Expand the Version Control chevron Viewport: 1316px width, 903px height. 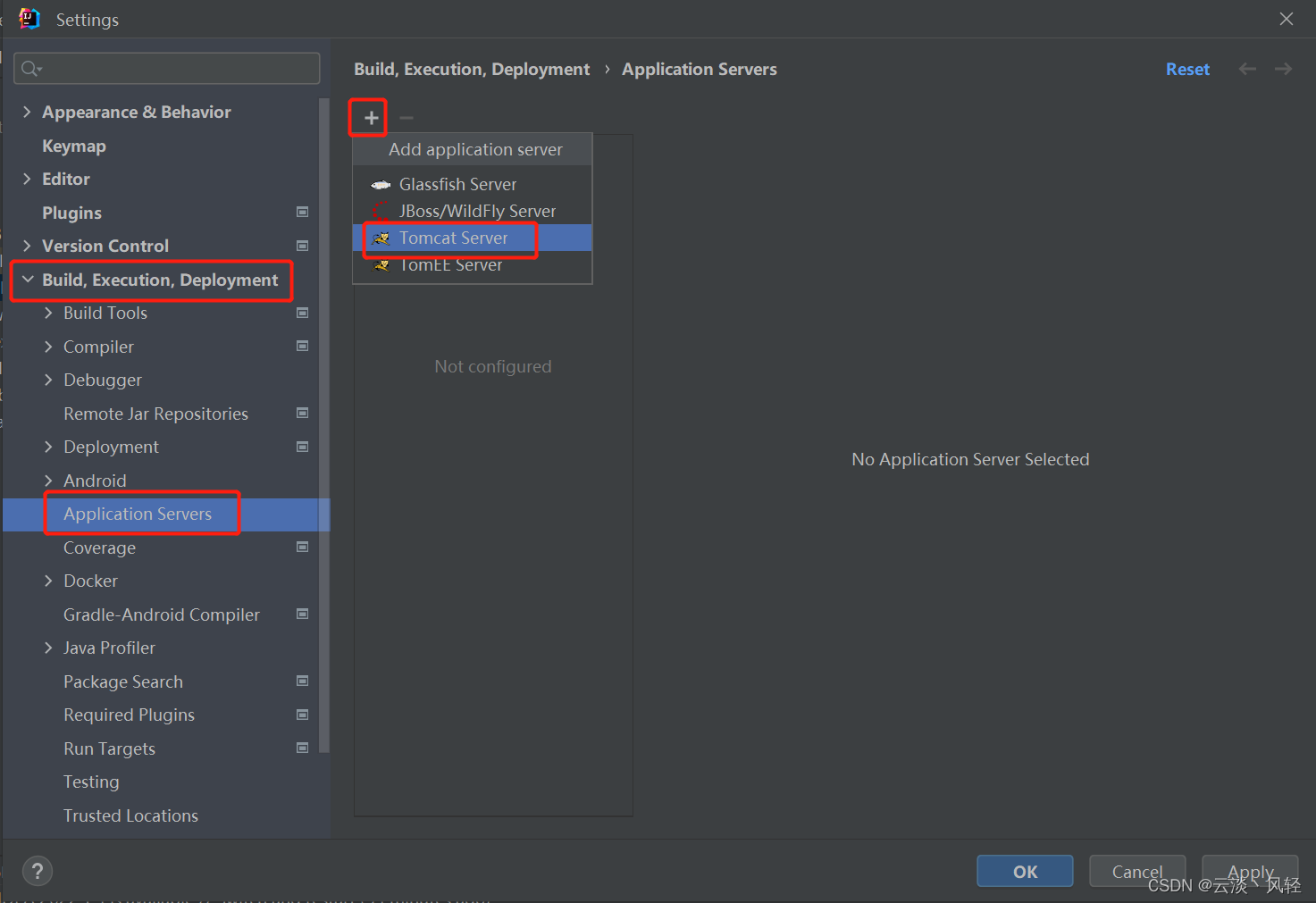(27, 246)
